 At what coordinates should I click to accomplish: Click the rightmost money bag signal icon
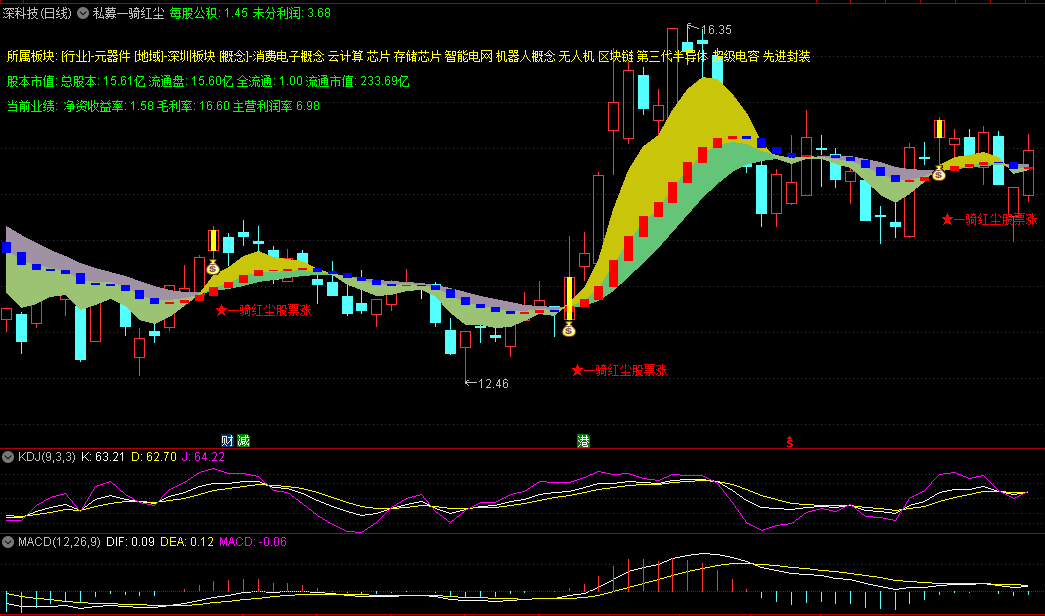[x=938, y=174]
